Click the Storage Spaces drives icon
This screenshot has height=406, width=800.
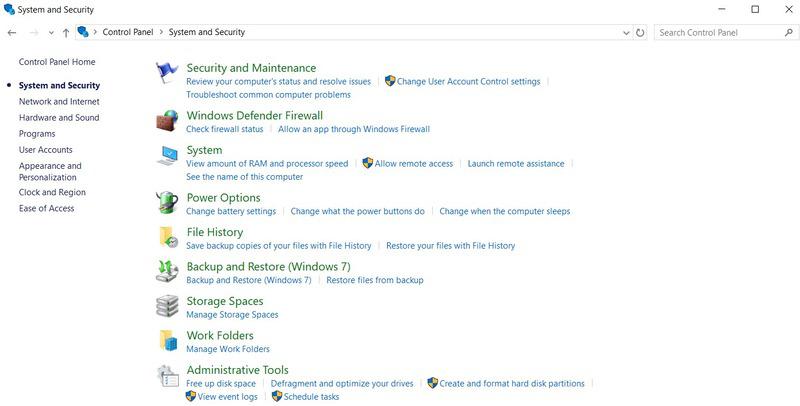click(x=167, y=306)
